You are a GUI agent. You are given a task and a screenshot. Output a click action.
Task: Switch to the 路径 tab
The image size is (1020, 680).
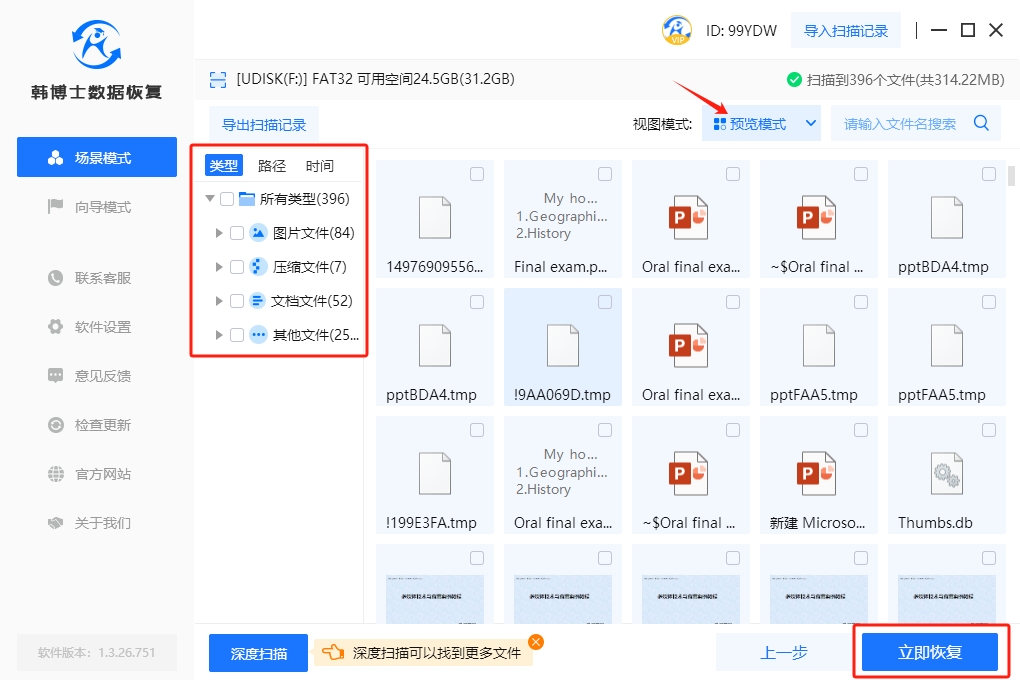click(x=272, y=166)
